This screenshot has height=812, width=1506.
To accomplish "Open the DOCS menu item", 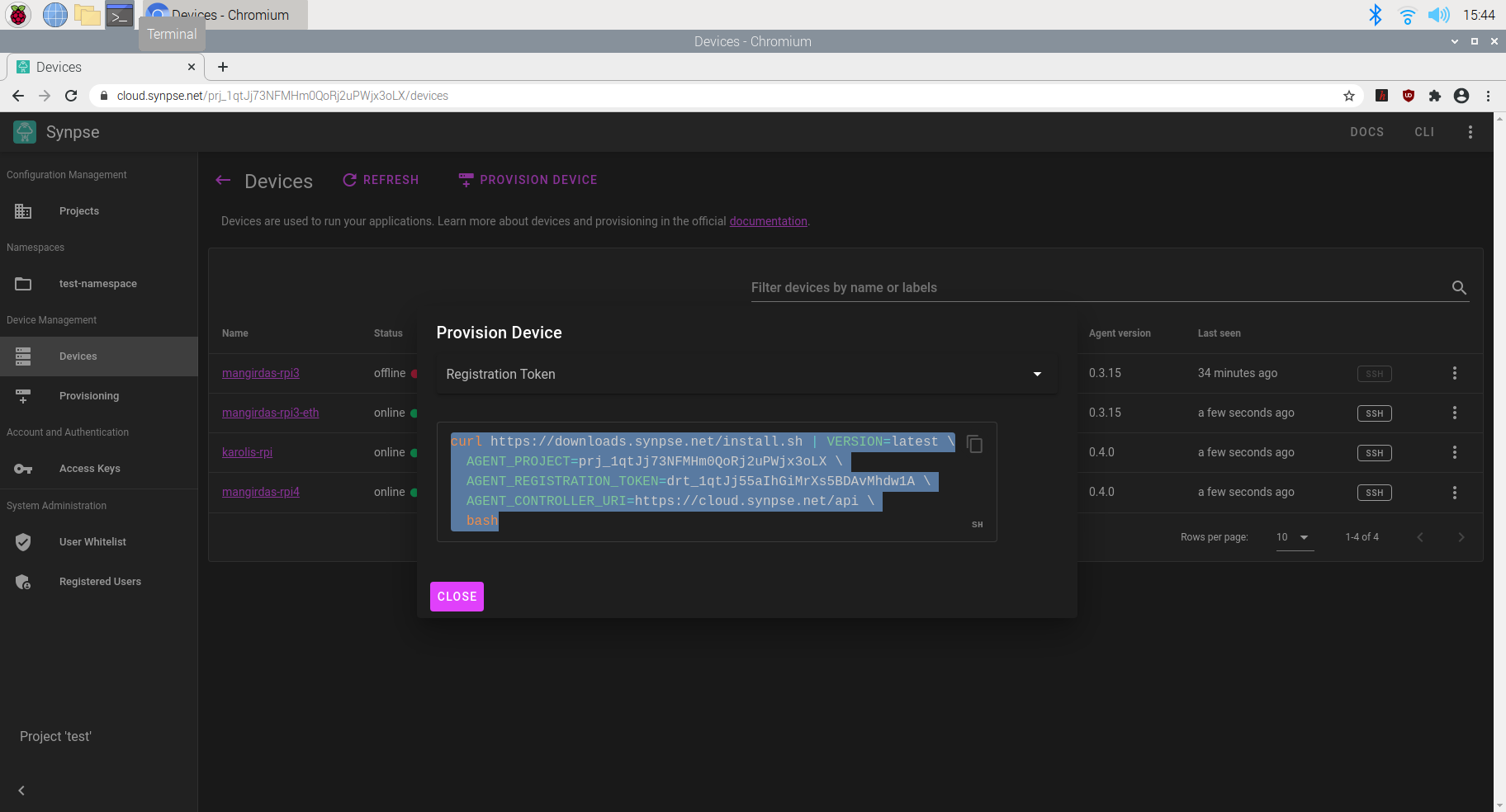I will pos(1366,131).
